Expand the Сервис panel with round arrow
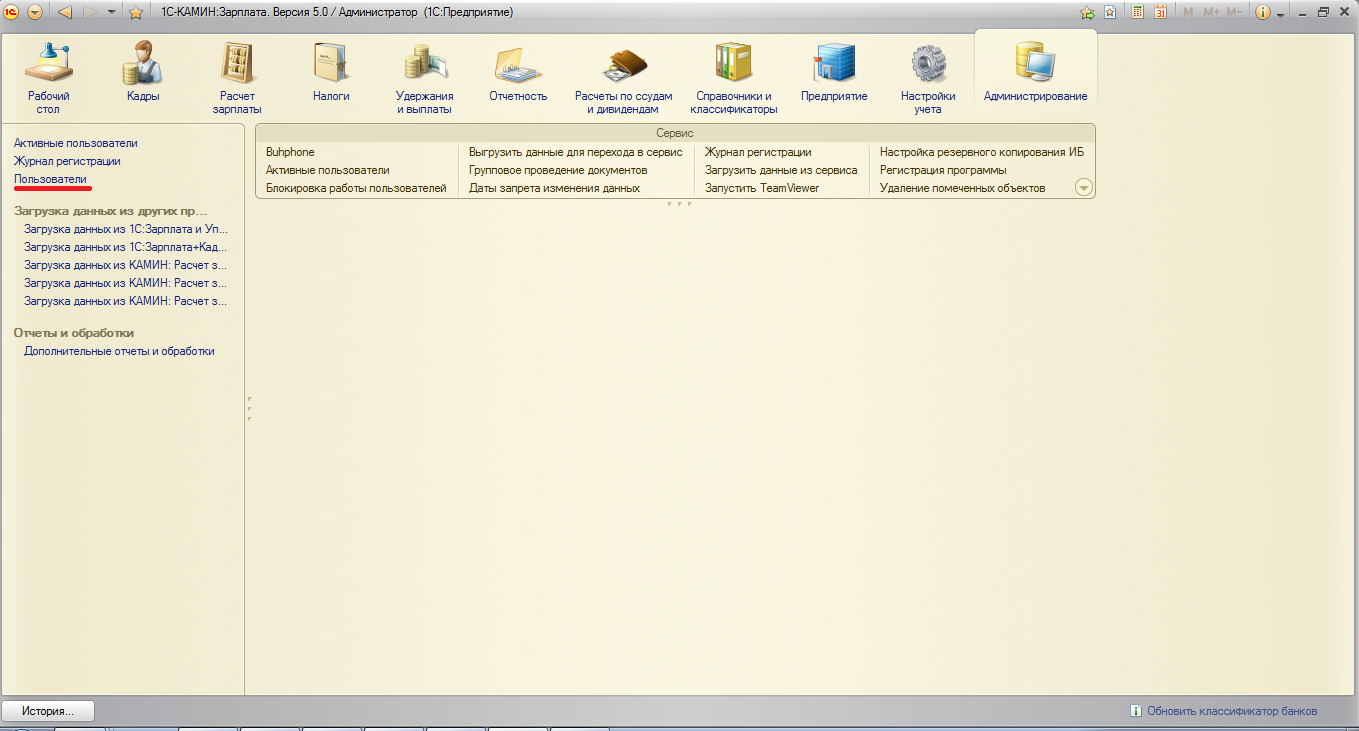The width and height of the screenshot is (1359, 731). (1084, 187)
